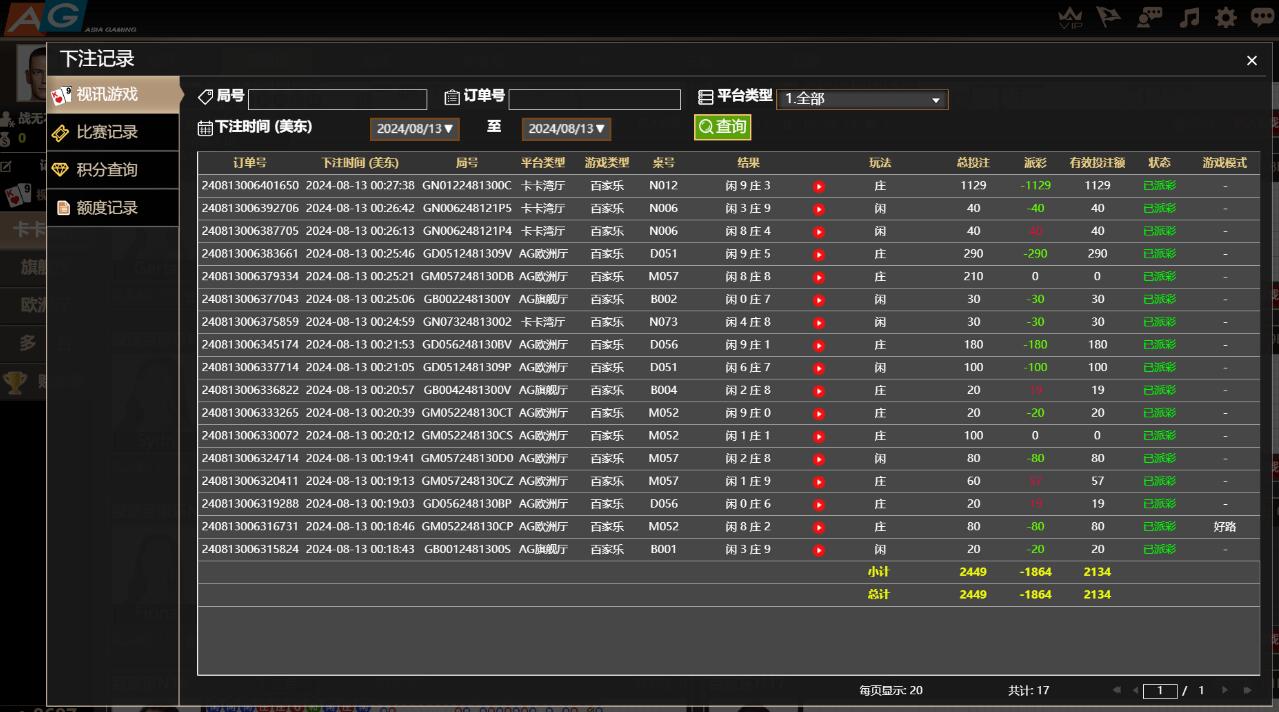Click the VIP crown icon

pos(1071,18)
